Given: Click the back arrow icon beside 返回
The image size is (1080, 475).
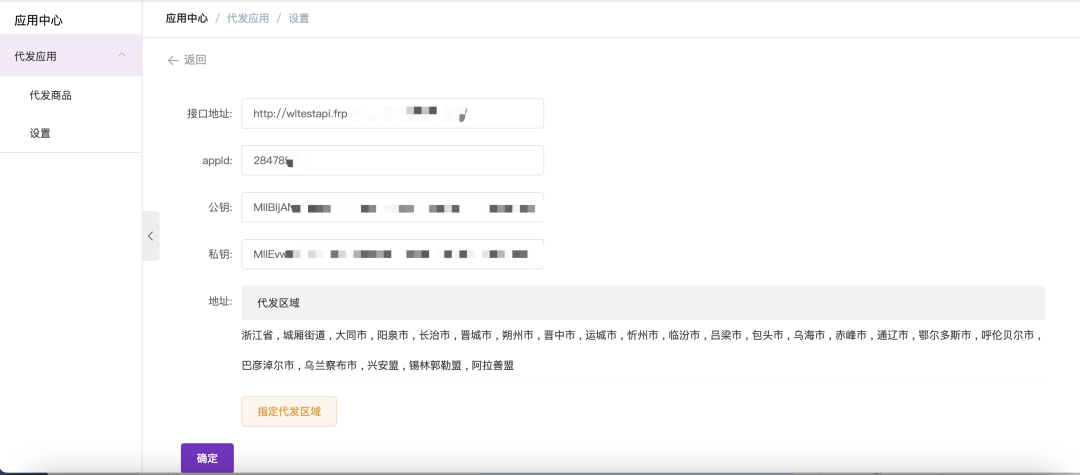Looking at the screenshot, I should (173, 60).
